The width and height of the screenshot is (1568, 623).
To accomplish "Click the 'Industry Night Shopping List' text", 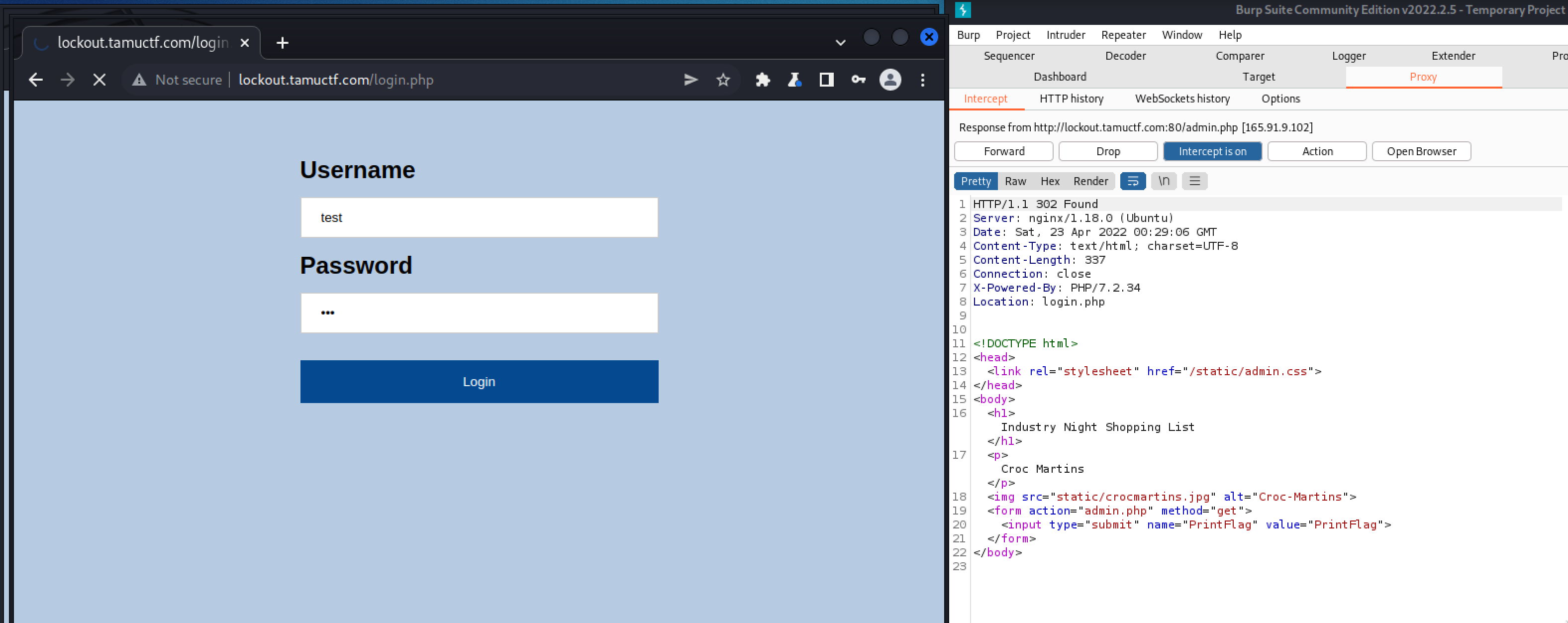I will (x=1097, y=427).
